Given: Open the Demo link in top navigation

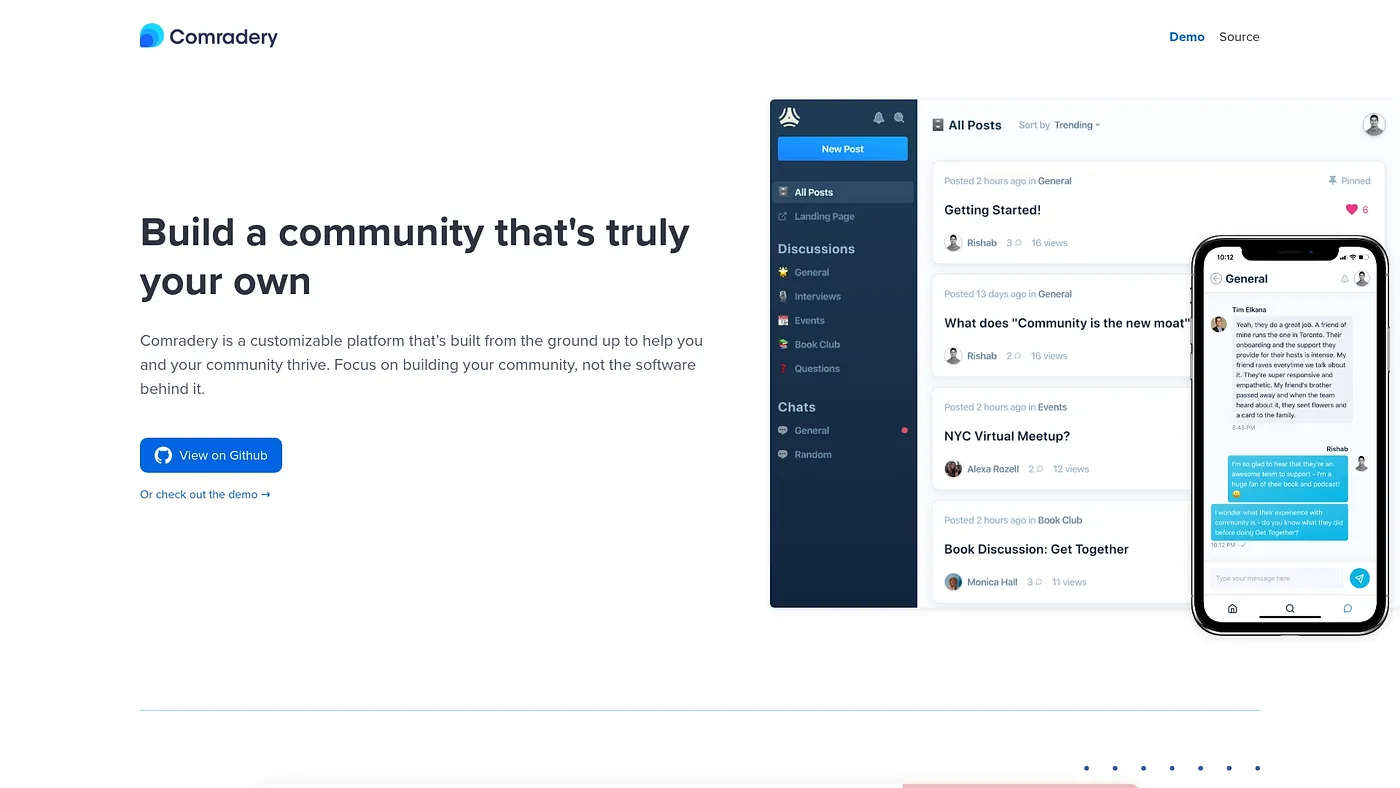Looking at the screenshot, I should (x=1187, y=37).
